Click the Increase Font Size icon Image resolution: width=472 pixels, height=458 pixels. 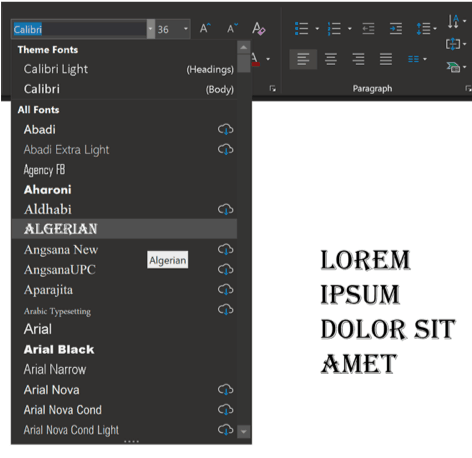[x=205, y=29]
